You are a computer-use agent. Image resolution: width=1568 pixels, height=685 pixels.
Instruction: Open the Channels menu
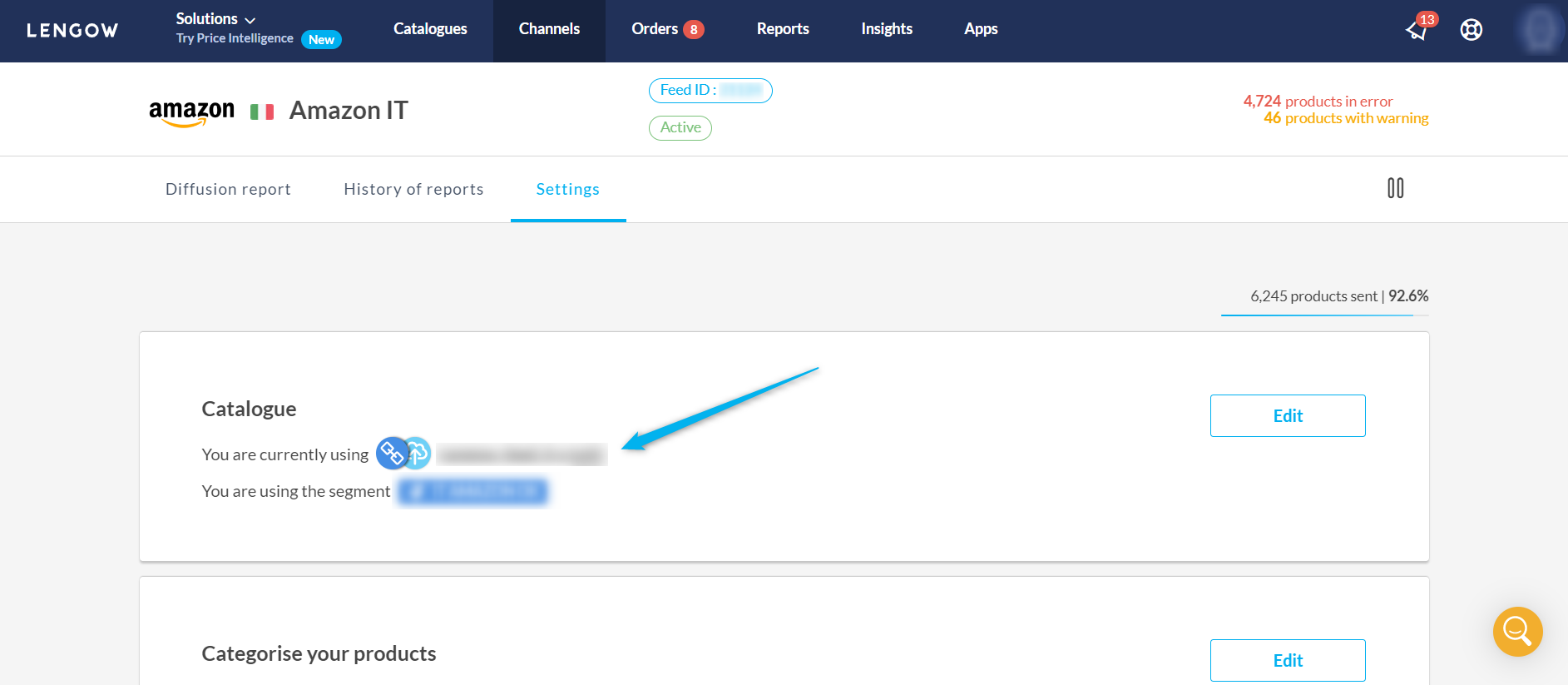pyautogui.click(x=549, y=29)
